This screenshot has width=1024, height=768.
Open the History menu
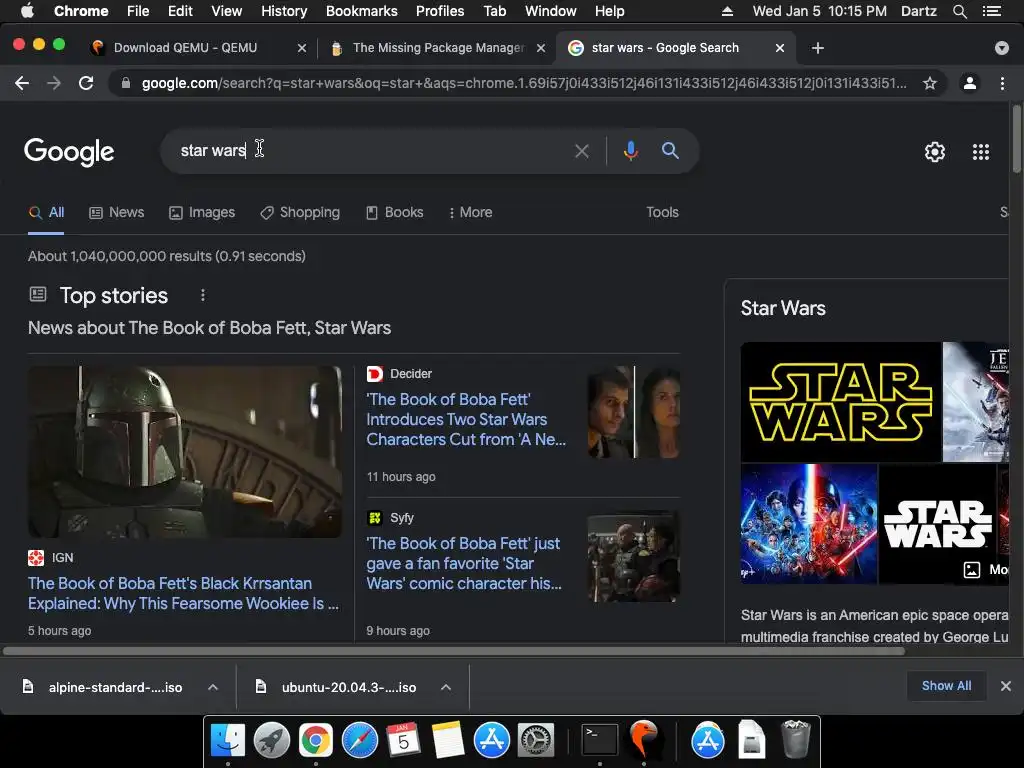point(284,11)
